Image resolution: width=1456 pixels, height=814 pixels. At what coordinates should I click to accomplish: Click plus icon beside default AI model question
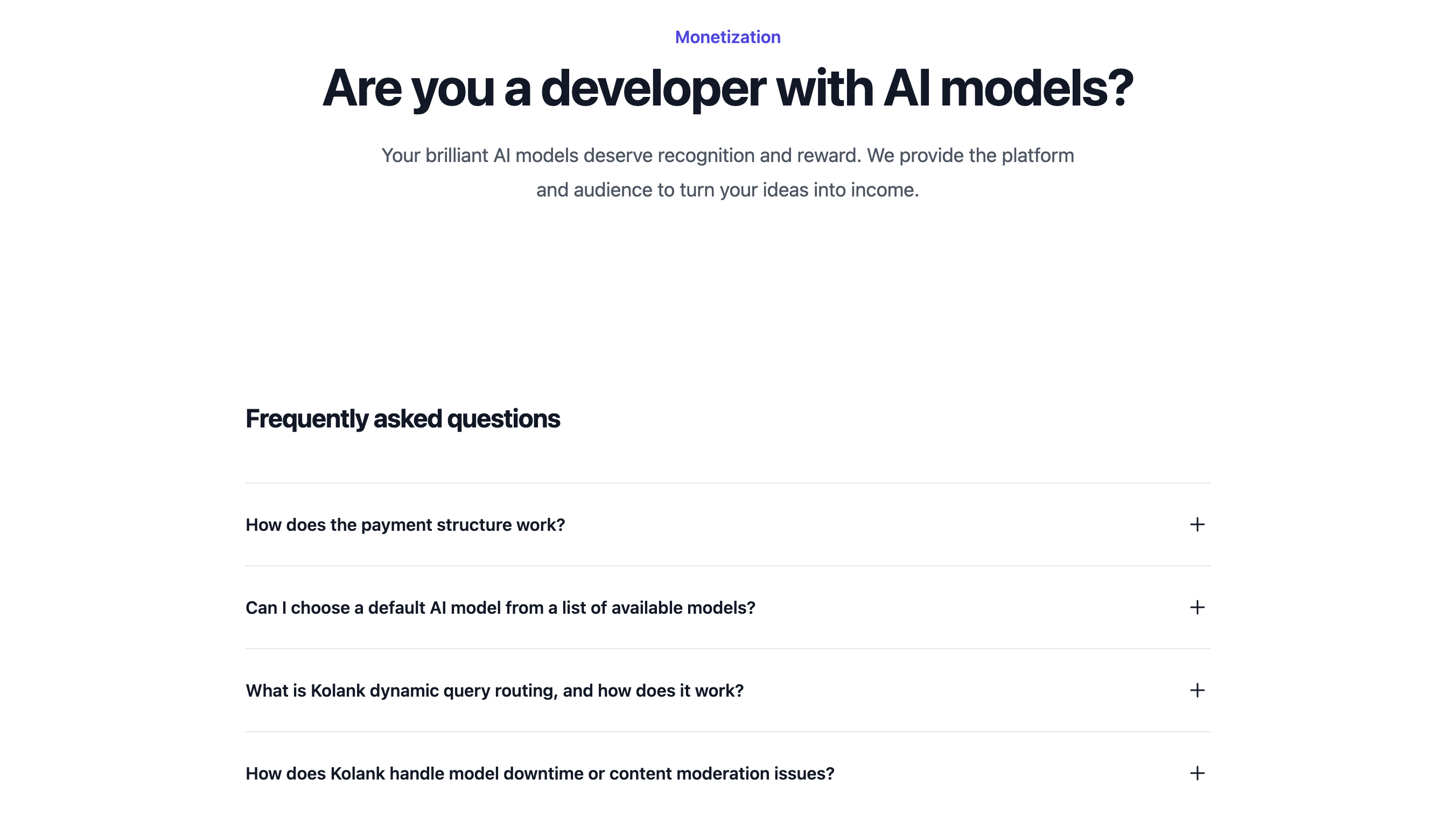1196,608
